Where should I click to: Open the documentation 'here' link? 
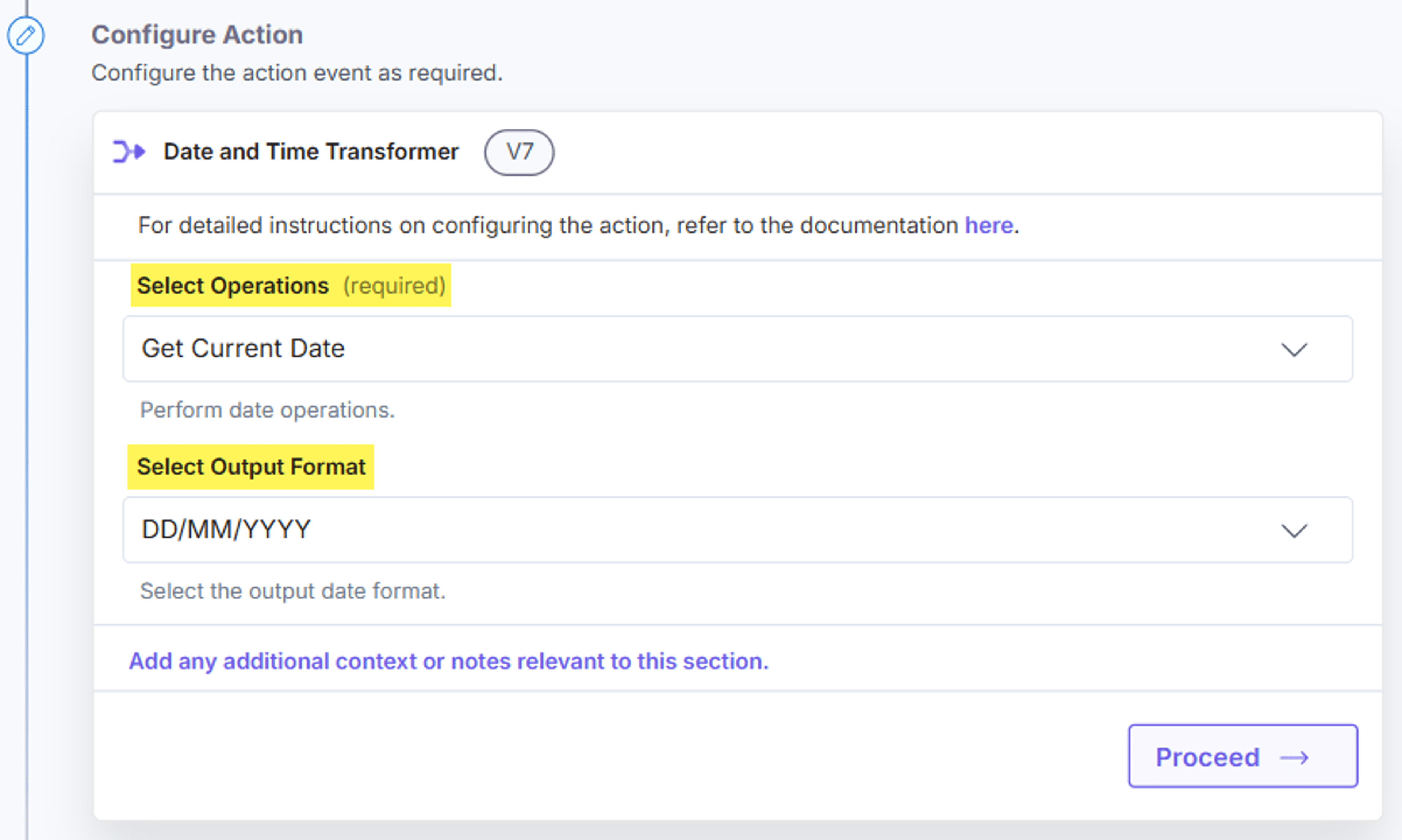pyautogui.click(x=988, y=225)
